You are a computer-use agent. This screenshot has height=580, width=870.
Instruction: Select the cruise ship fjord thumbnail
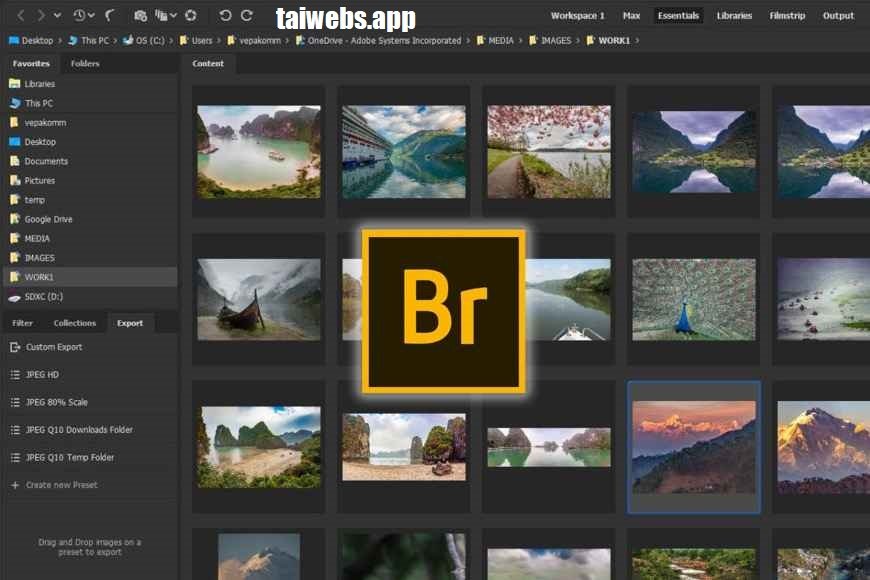coord(404,152)
